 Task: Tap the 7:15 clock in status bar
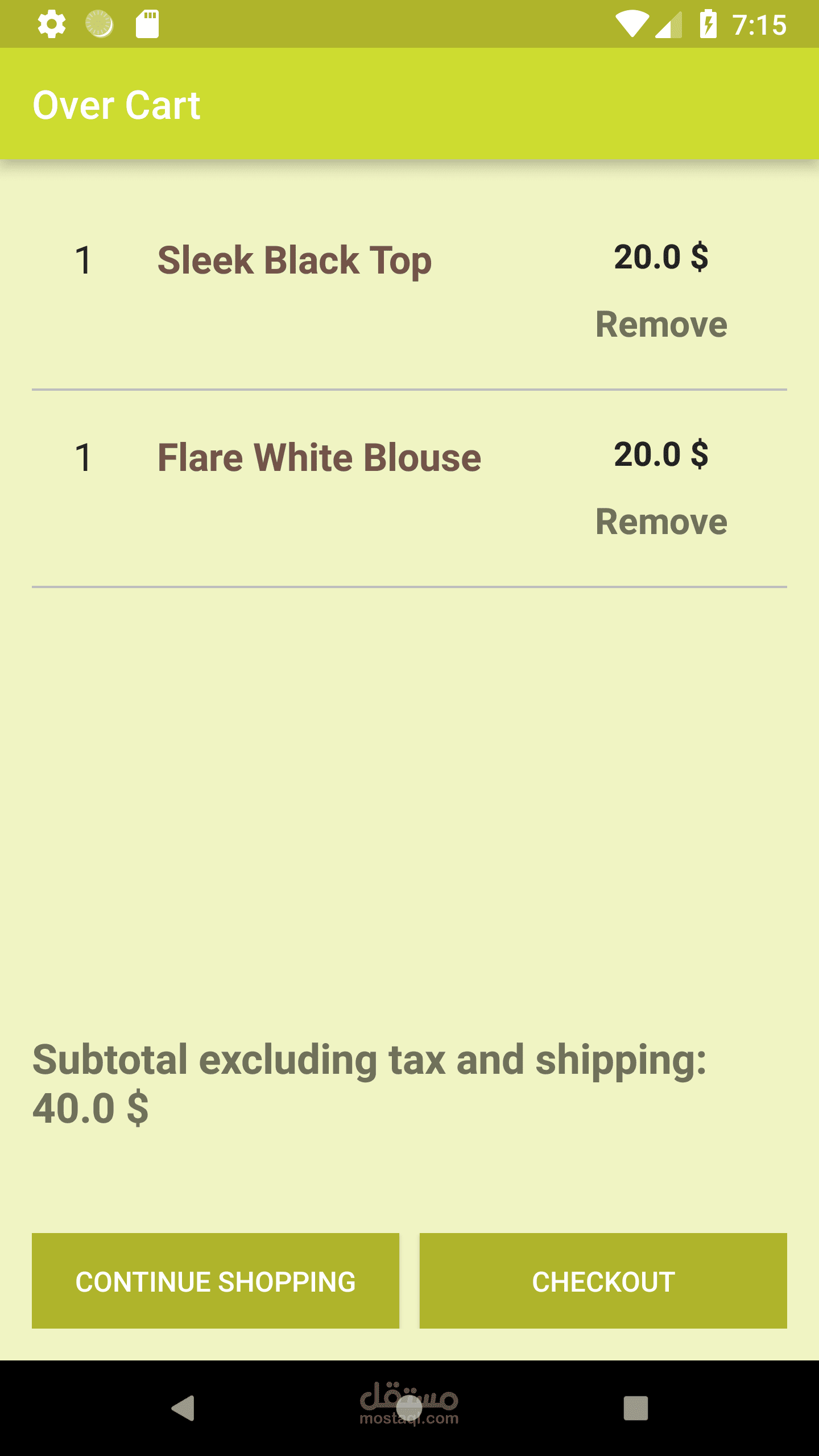click(759, 25)
